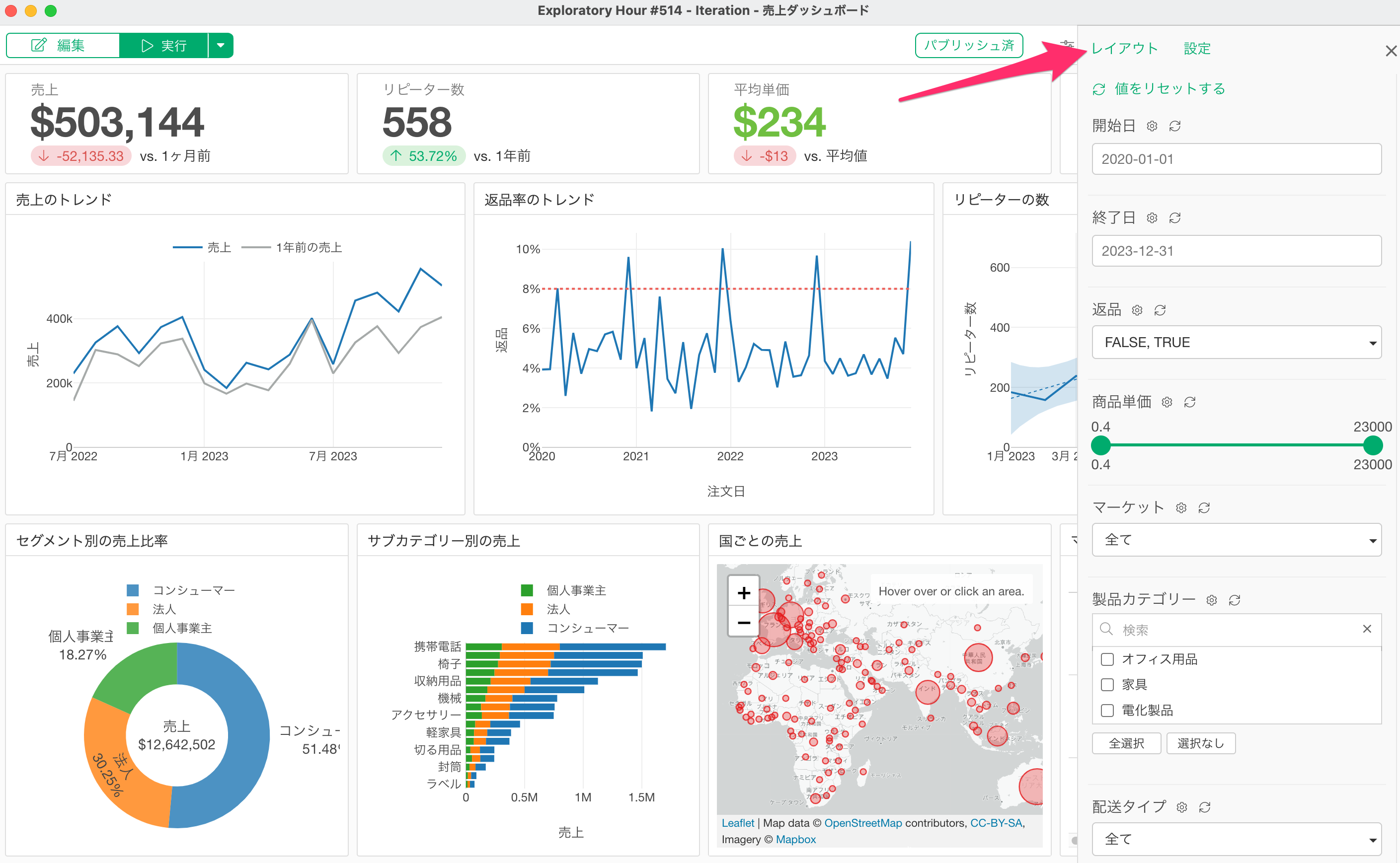The width and height of the screenshot is (1400, 863).
Task: Enable the 電化製品 checkbox
Action: tap(1107, 711)
